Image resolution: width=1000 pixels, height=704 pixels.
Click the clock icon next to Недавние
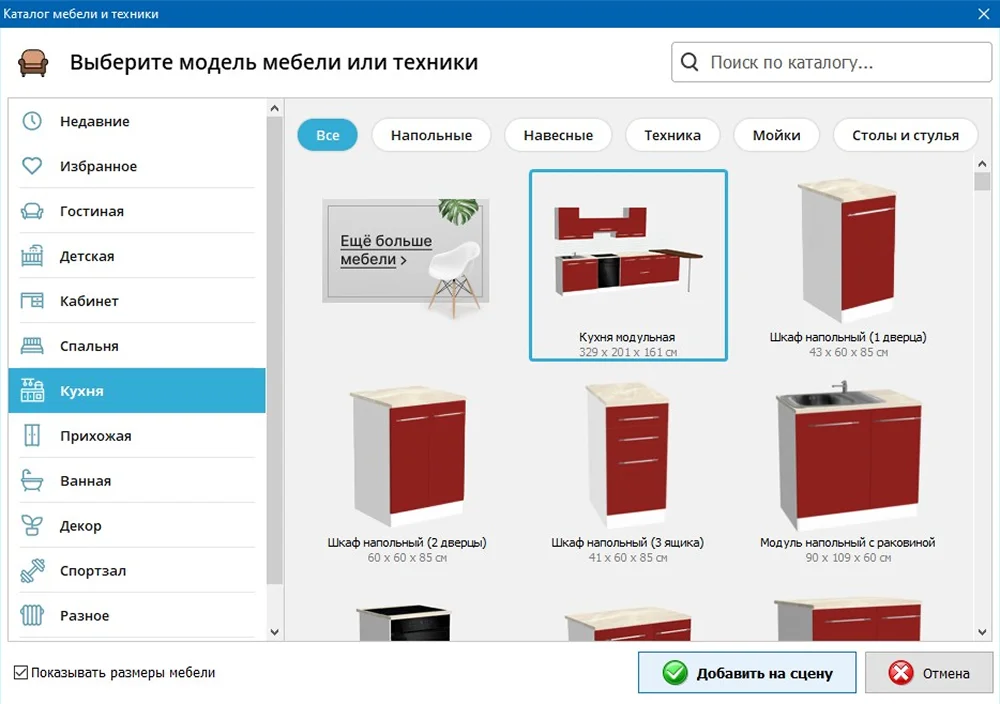pos(32,121)
